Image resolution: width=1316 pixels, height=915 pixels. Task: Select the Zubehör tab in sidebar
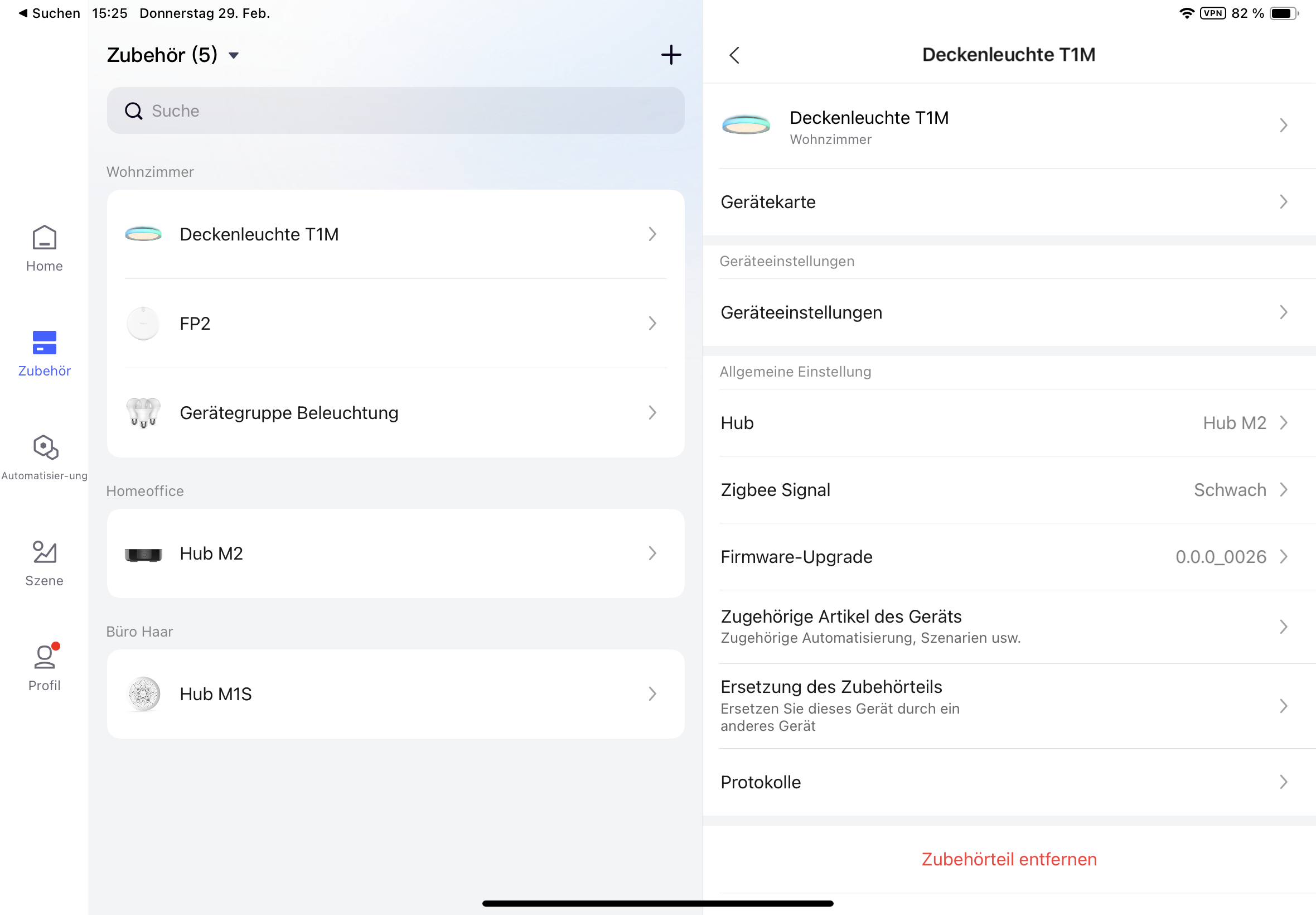click(x=44, y=353)
